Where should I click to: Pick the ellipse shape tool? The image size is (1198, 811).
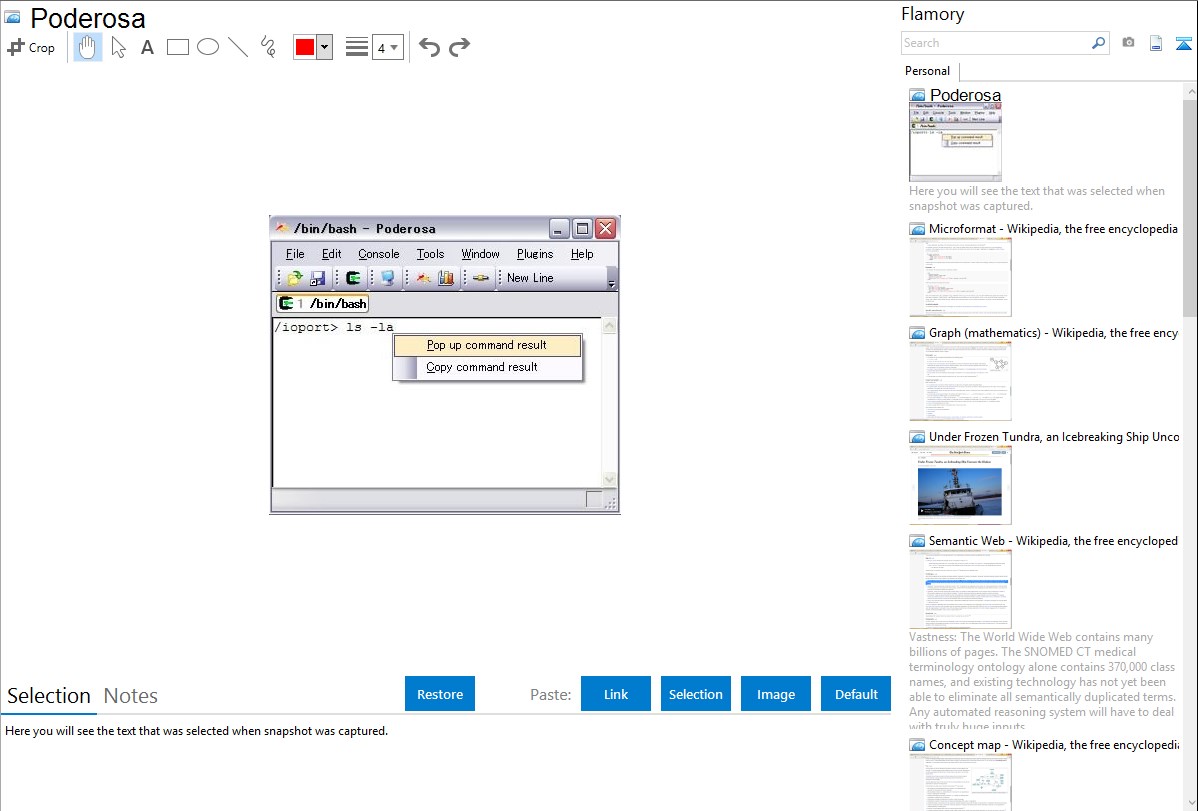[208, 47]
